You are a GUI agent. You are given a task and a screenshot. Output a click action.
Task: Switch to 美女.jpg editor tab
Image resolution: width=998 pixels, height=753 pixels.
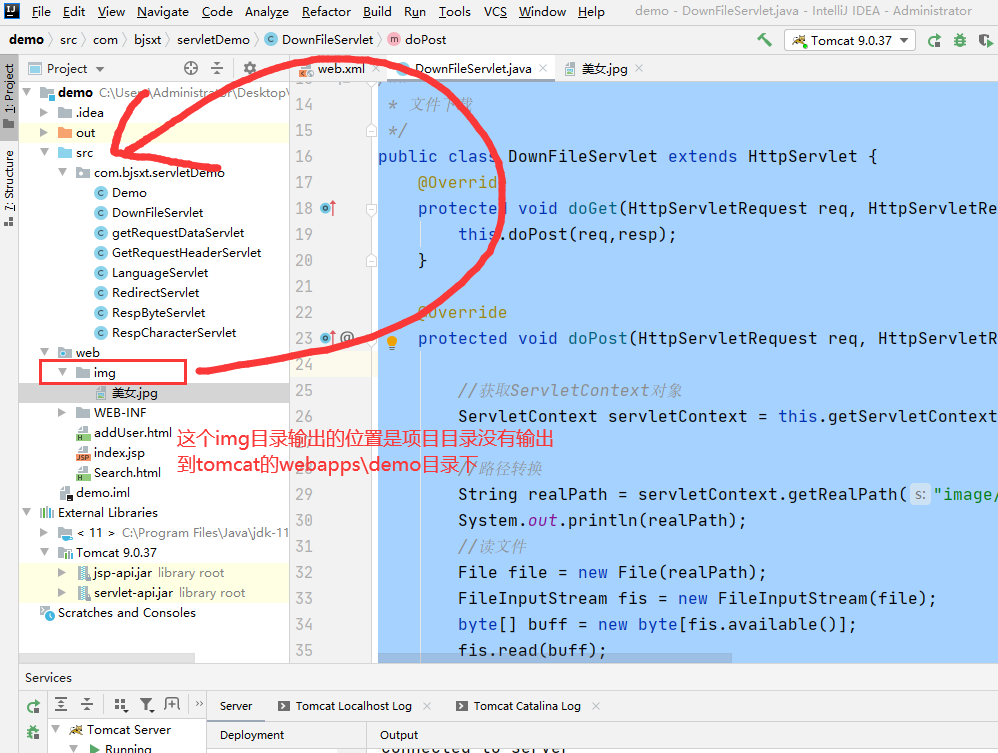pyautogui.click(x=604, y=69)
